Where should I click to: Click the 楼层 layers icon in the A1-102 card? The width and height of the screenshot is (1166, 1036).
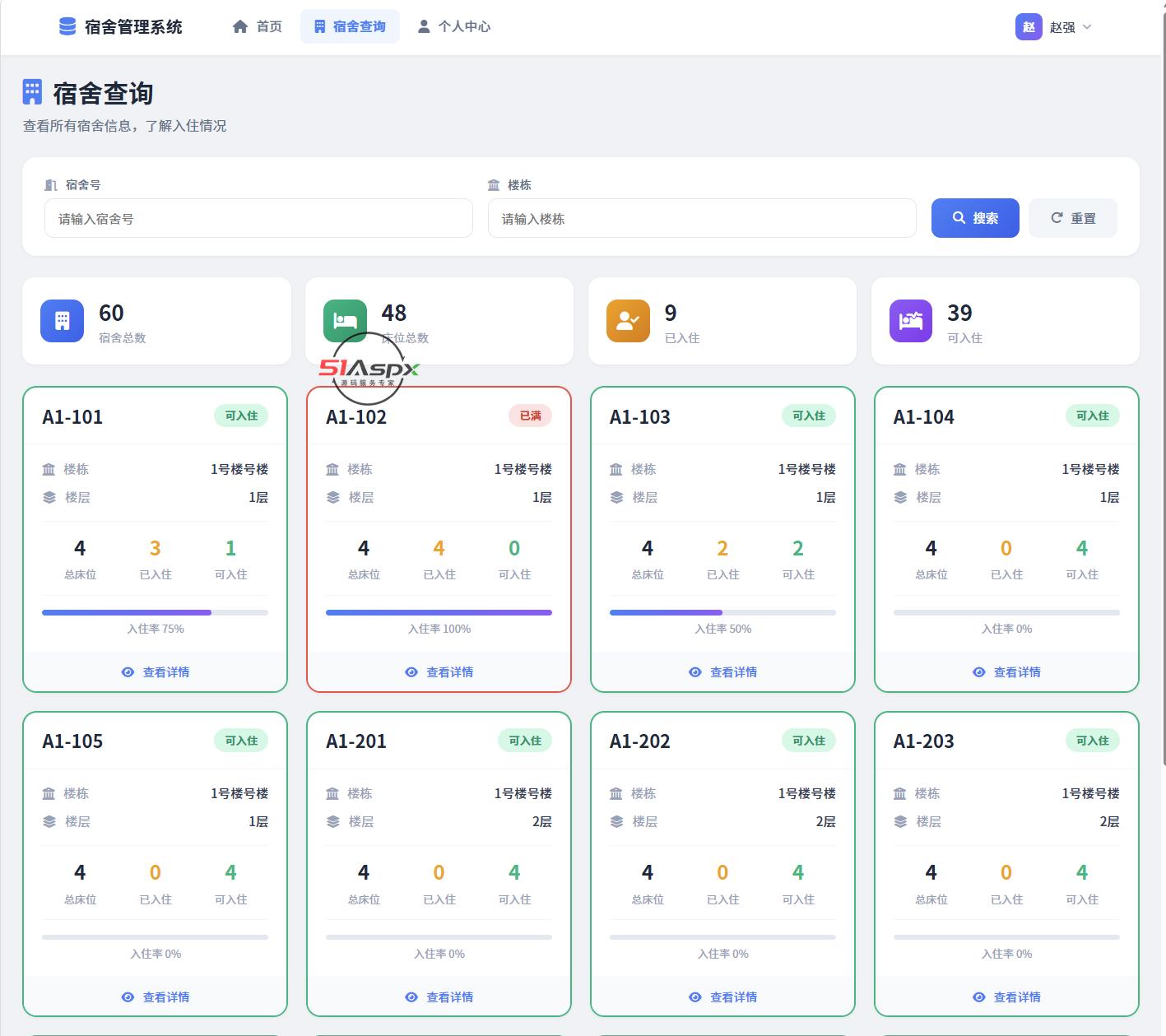tap(332, 497)
